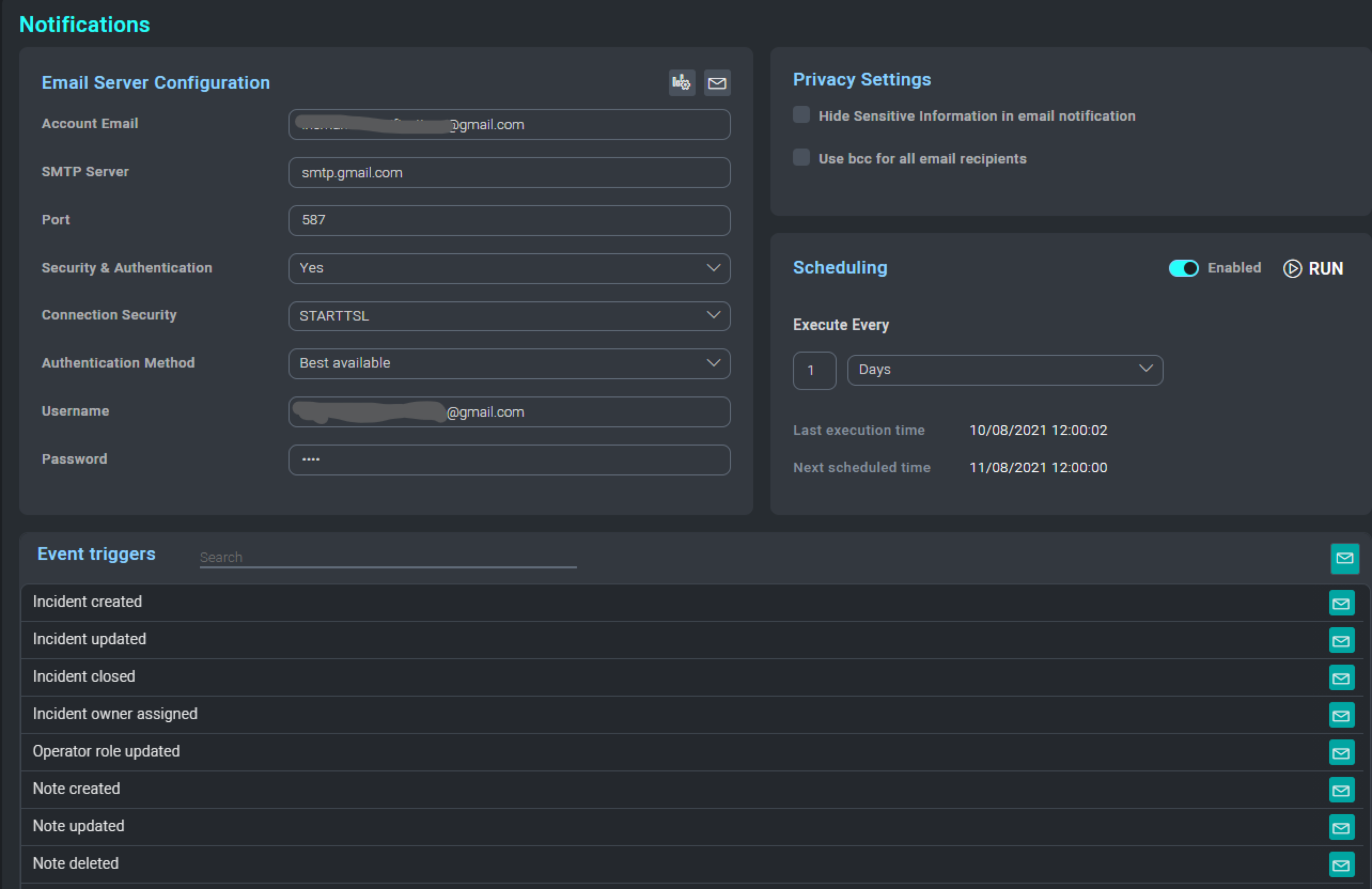Open the Security & Authentication dropdown
1372x889 pixels.
point(714,268)
